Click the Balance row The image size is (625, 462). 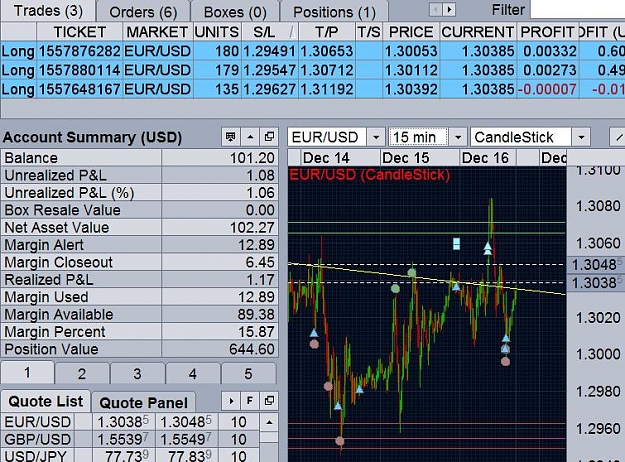(x=140, y=158)
